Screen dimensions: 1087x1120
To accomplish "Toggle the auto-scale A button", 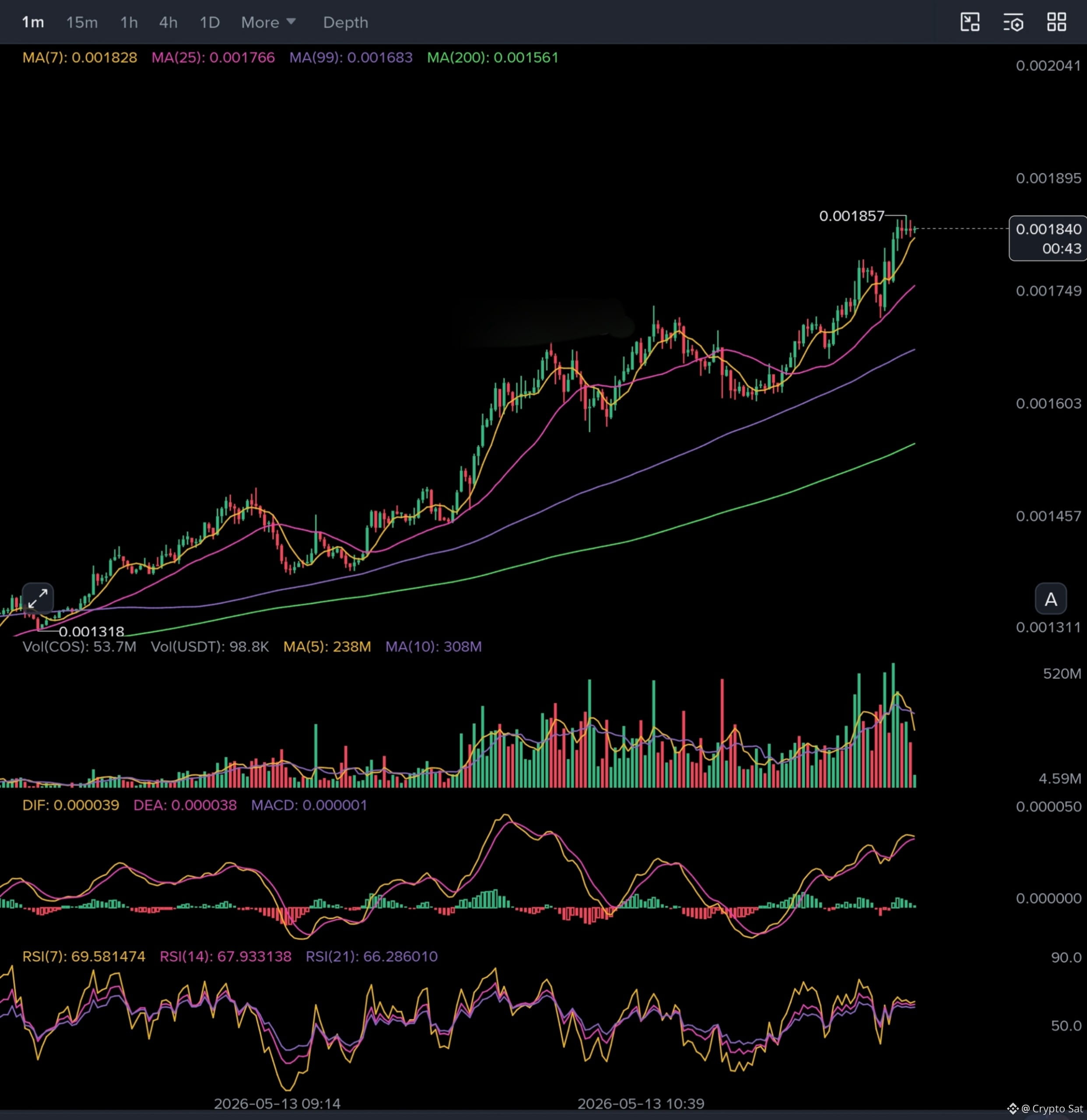I will coord(1050,599).
